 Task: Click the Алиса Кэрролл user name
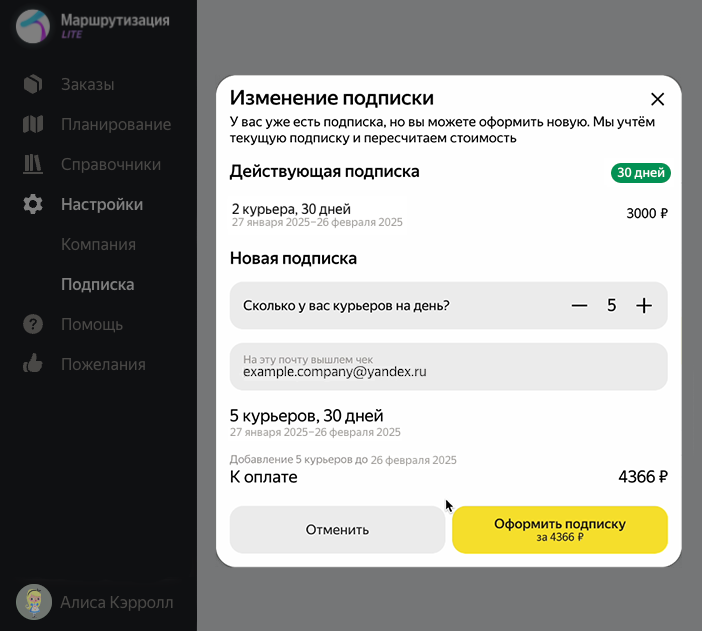[x=116, y=602]
